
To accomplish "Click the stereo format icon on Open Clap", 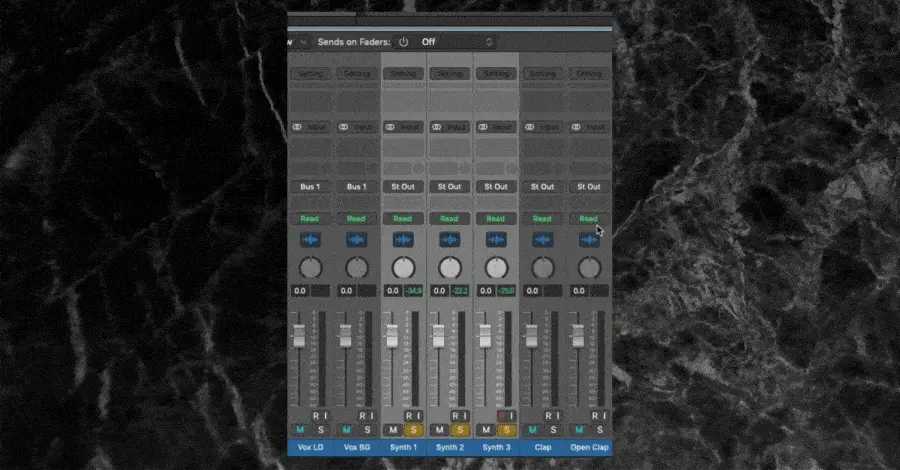I will [576, 127].
